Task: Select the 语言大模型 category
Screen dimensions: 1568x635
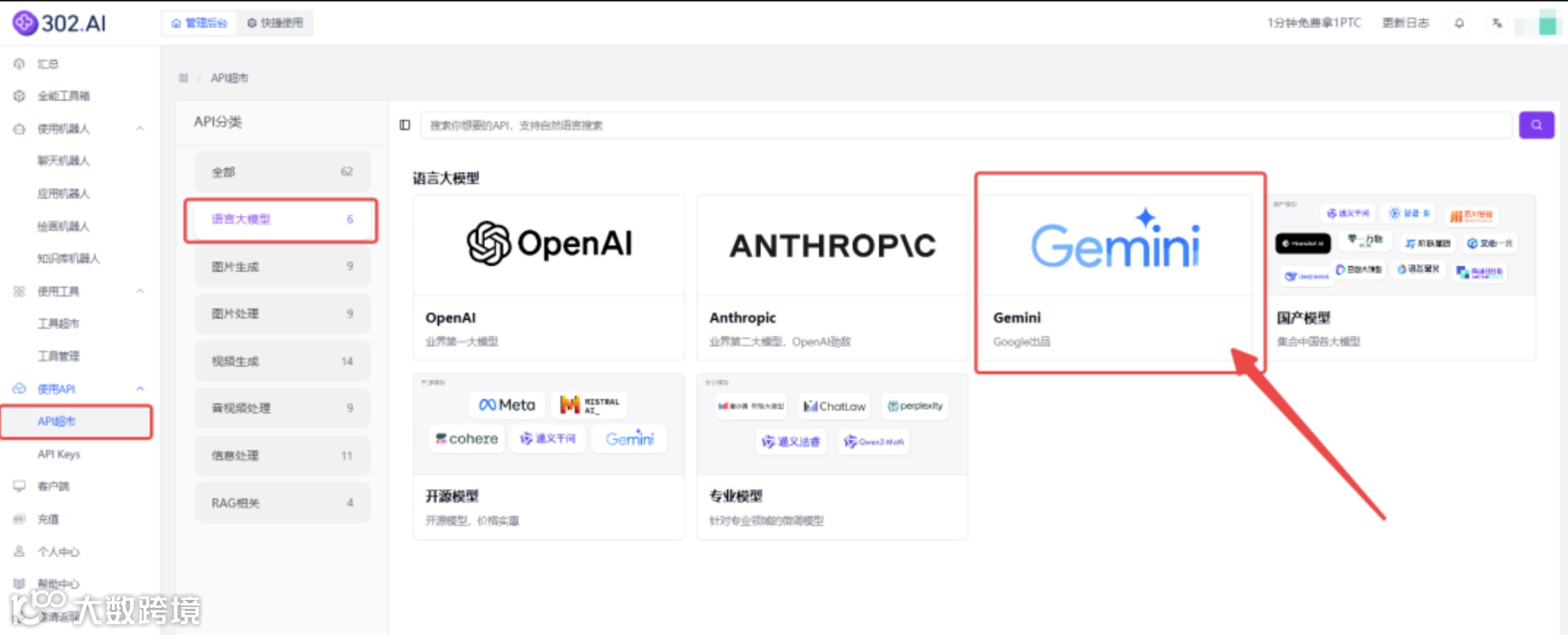Action: 281,220
